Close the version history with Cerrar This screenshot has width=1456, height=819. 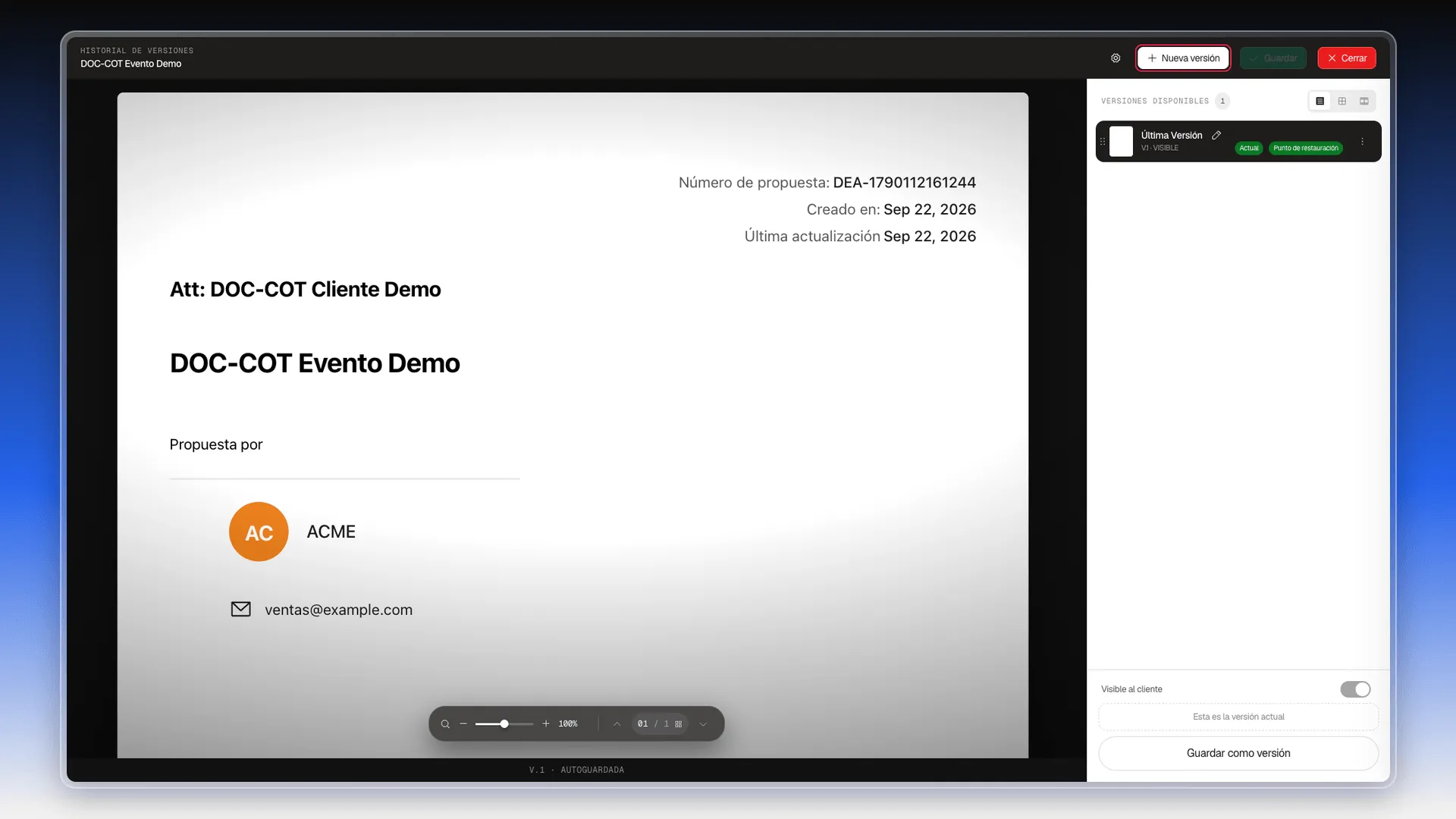coord(1347,58)
